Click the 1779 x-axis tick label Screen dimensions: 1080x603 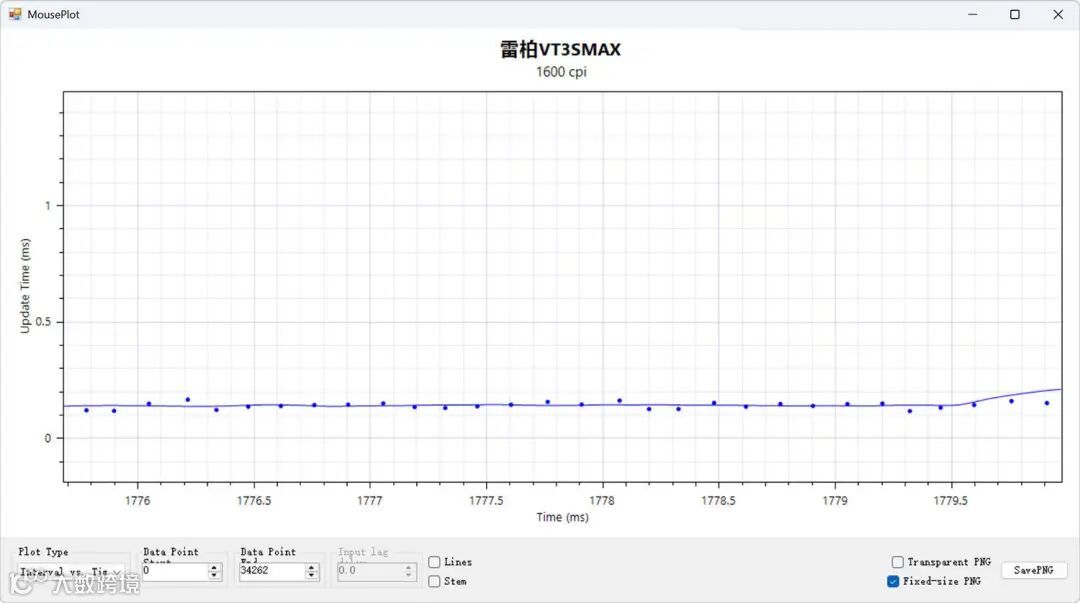[x=835, y=501]
